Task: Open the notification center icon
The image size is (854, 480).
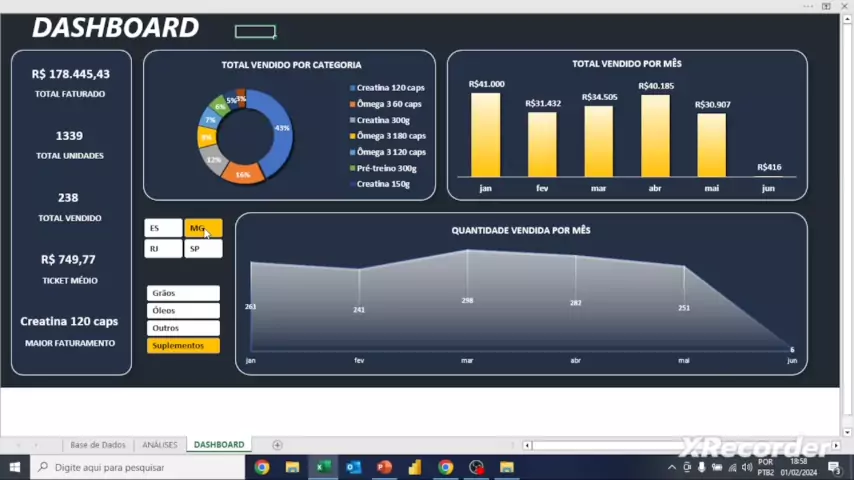Action: point(834,467)
